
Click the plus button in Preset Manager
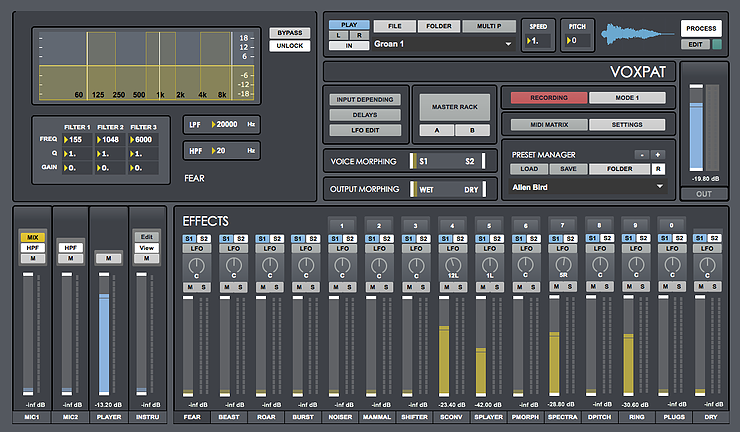point(657,155)
